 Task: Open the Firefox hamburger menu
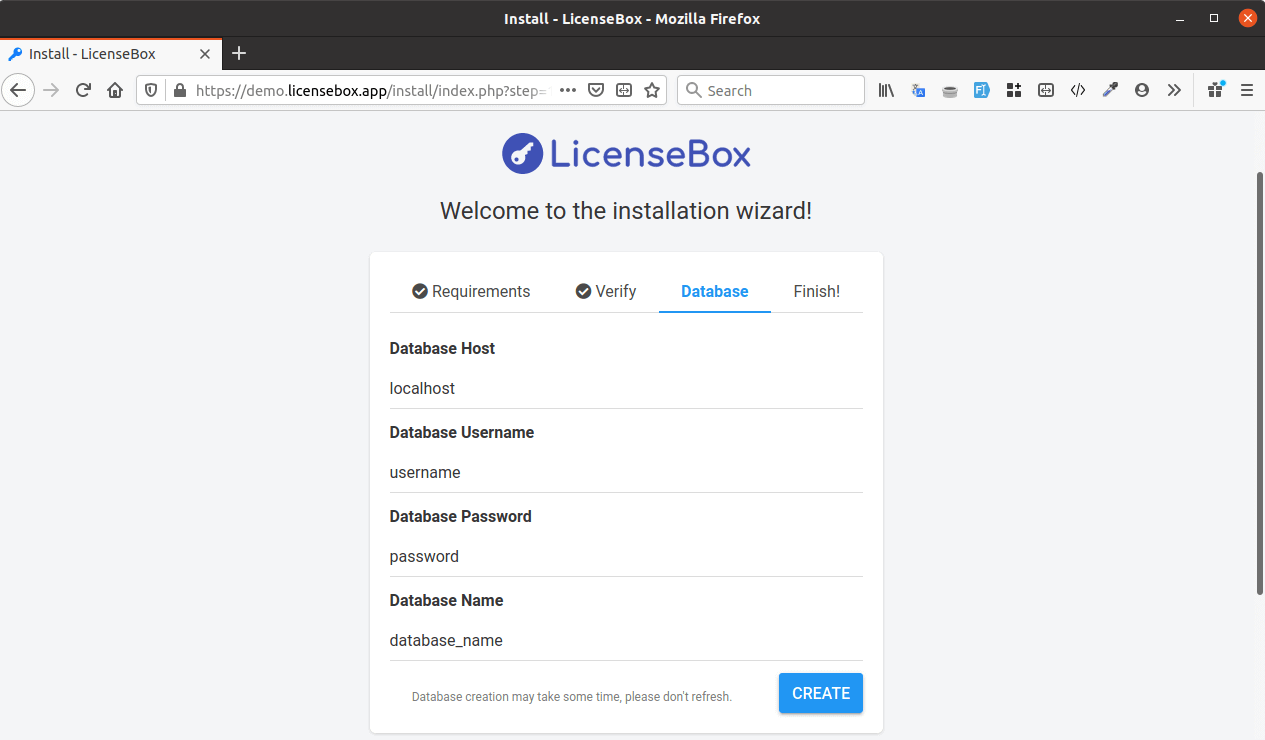click(1247, 90)
